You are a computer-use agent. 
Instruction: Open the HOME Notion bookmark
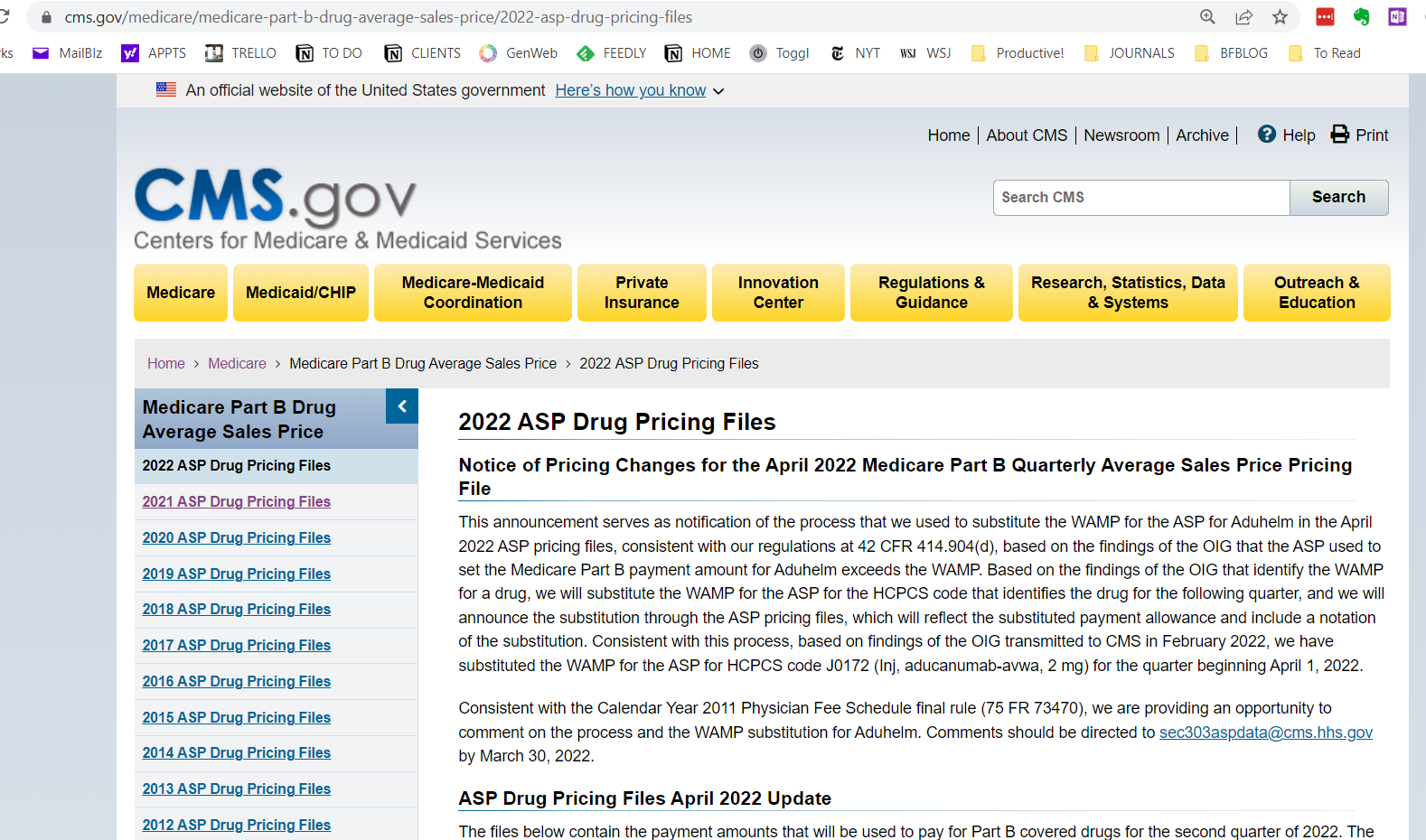click(x=698, y=53)
